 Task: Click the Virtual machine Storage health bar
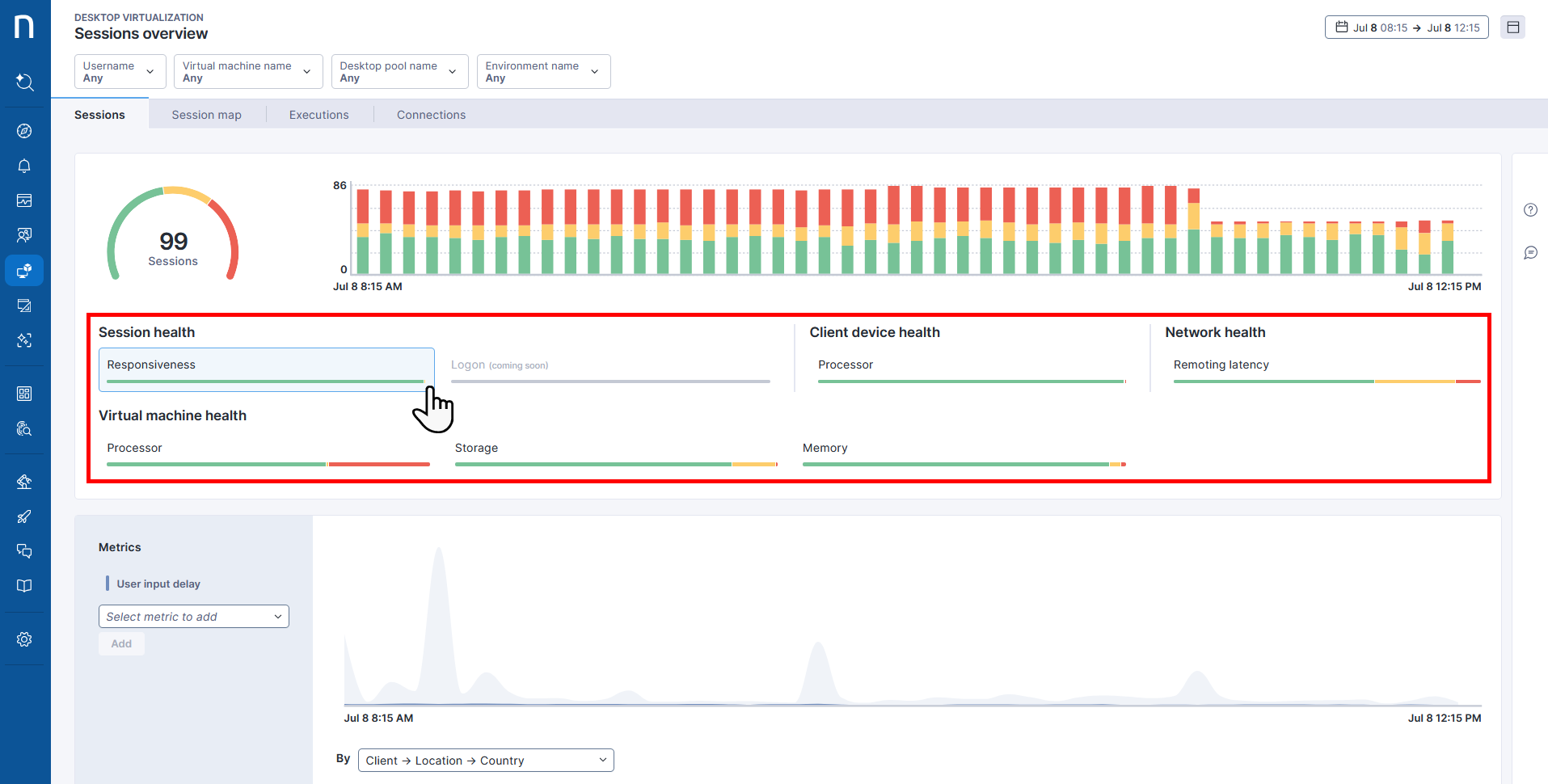[615, 454]
